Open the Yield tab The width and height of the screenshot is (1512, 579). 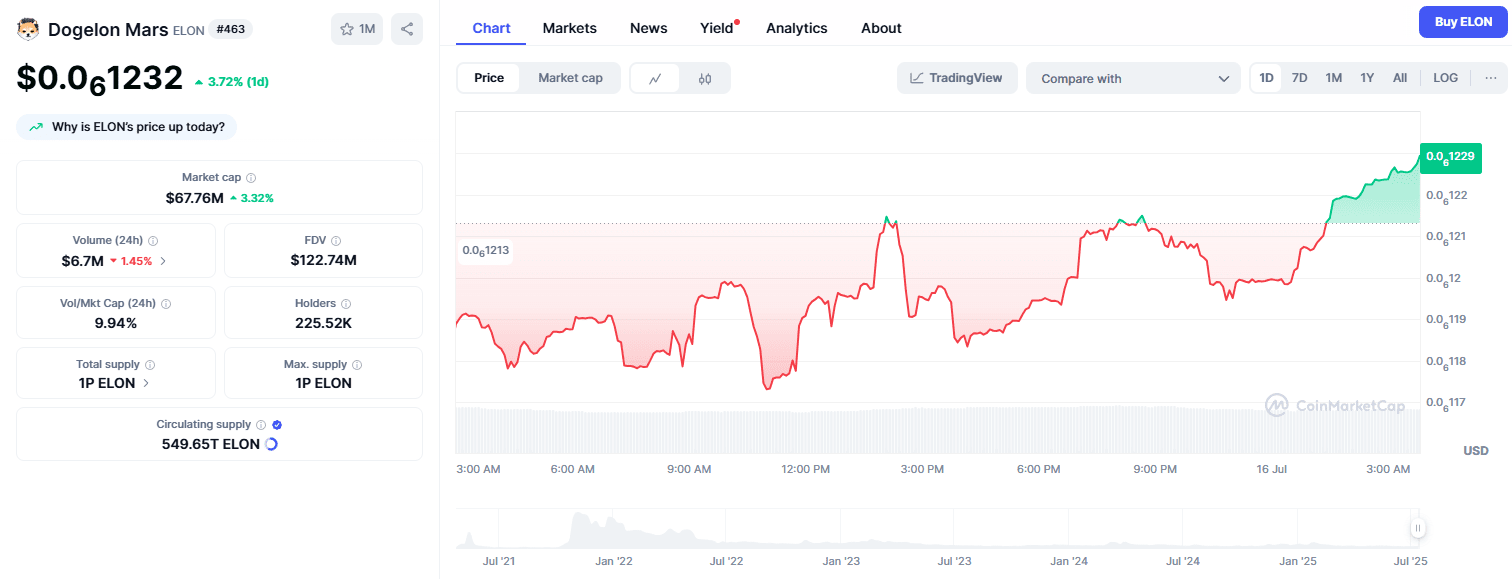click(717, 28)
